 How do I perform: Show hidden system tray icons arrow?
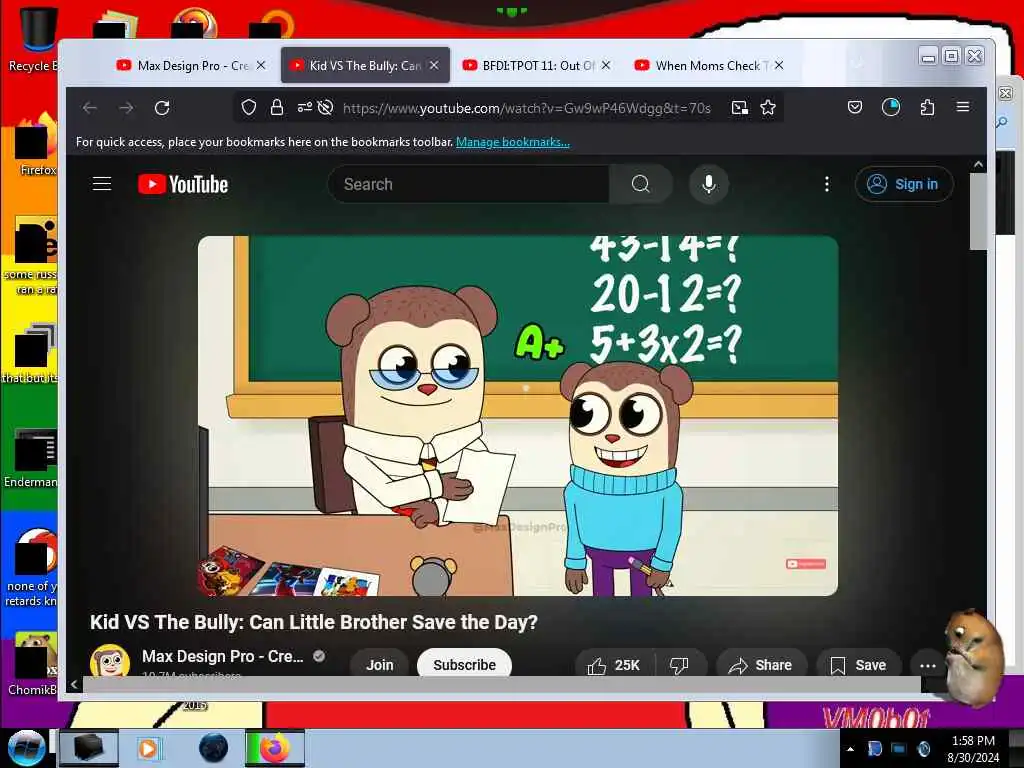[x=850, y=749]
